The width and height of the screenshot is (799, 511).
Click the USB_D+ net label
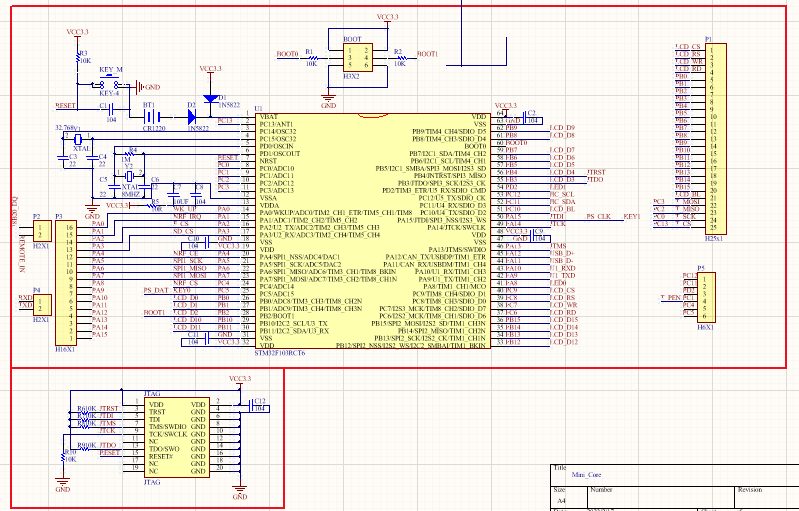(563, 253)
